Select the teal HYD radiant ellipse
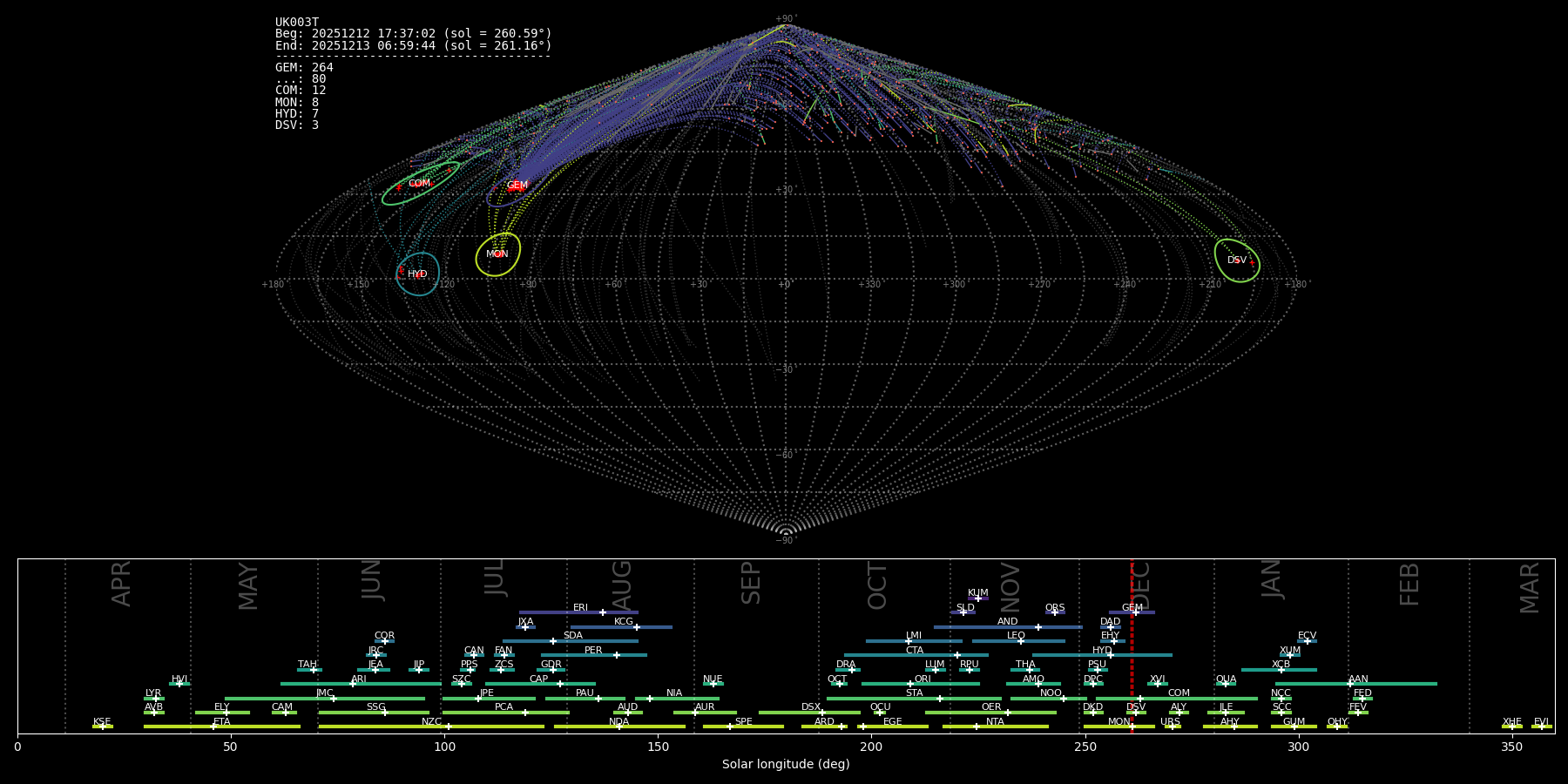 click(417, 274)
